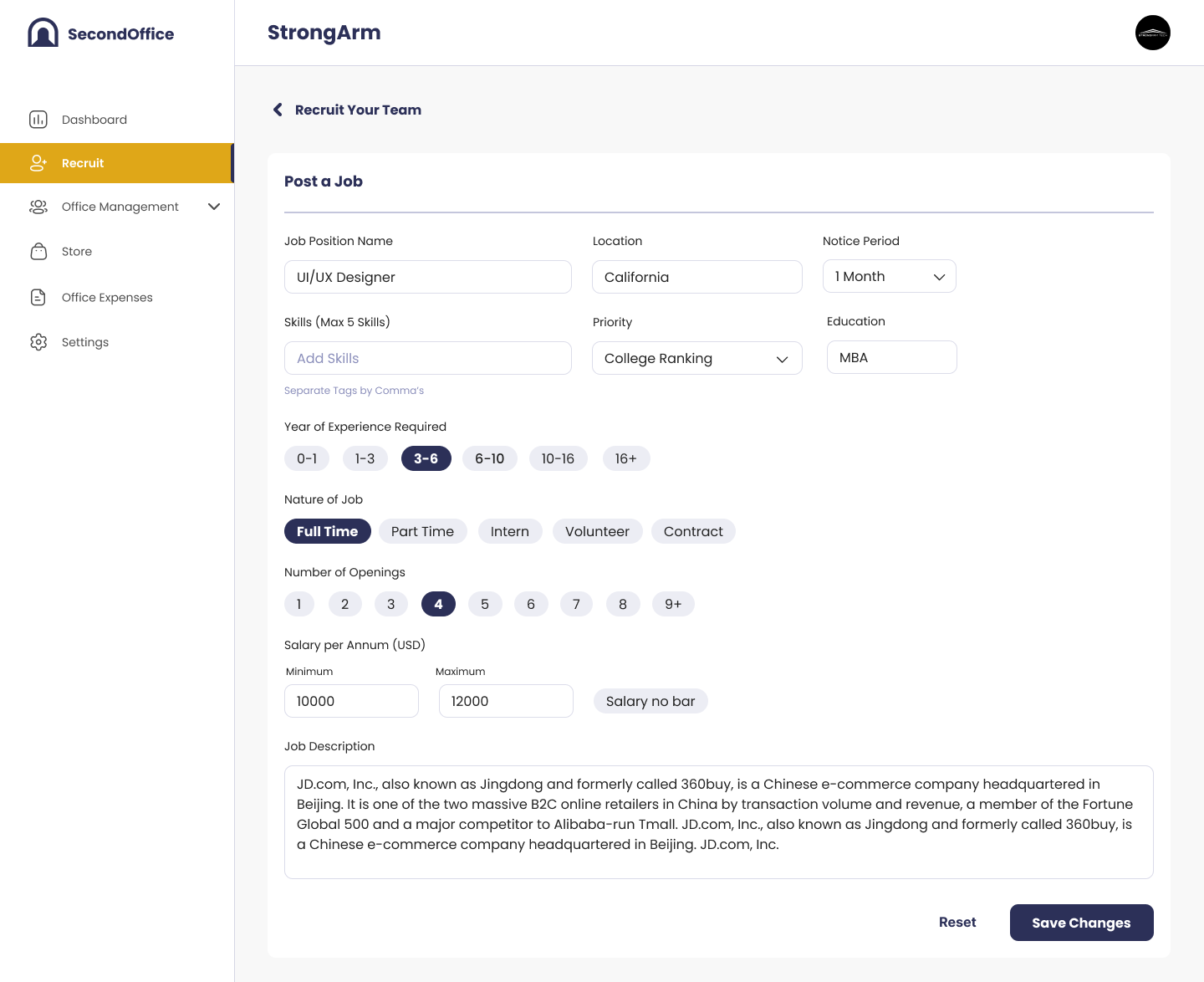Click the Dashboard chart icon

(x=38, y=120)
